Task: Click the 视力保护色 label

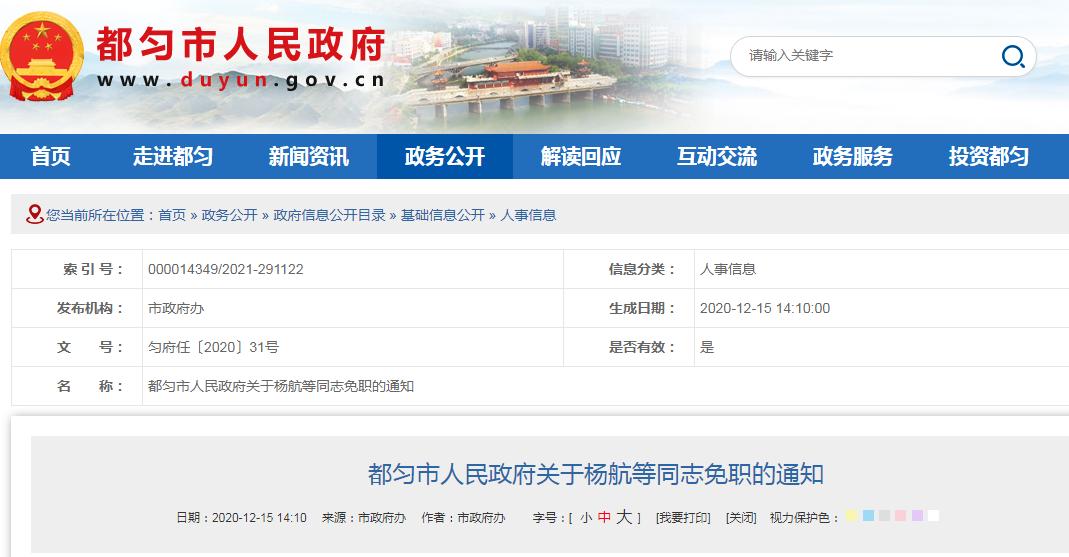Action: point(804,518)
